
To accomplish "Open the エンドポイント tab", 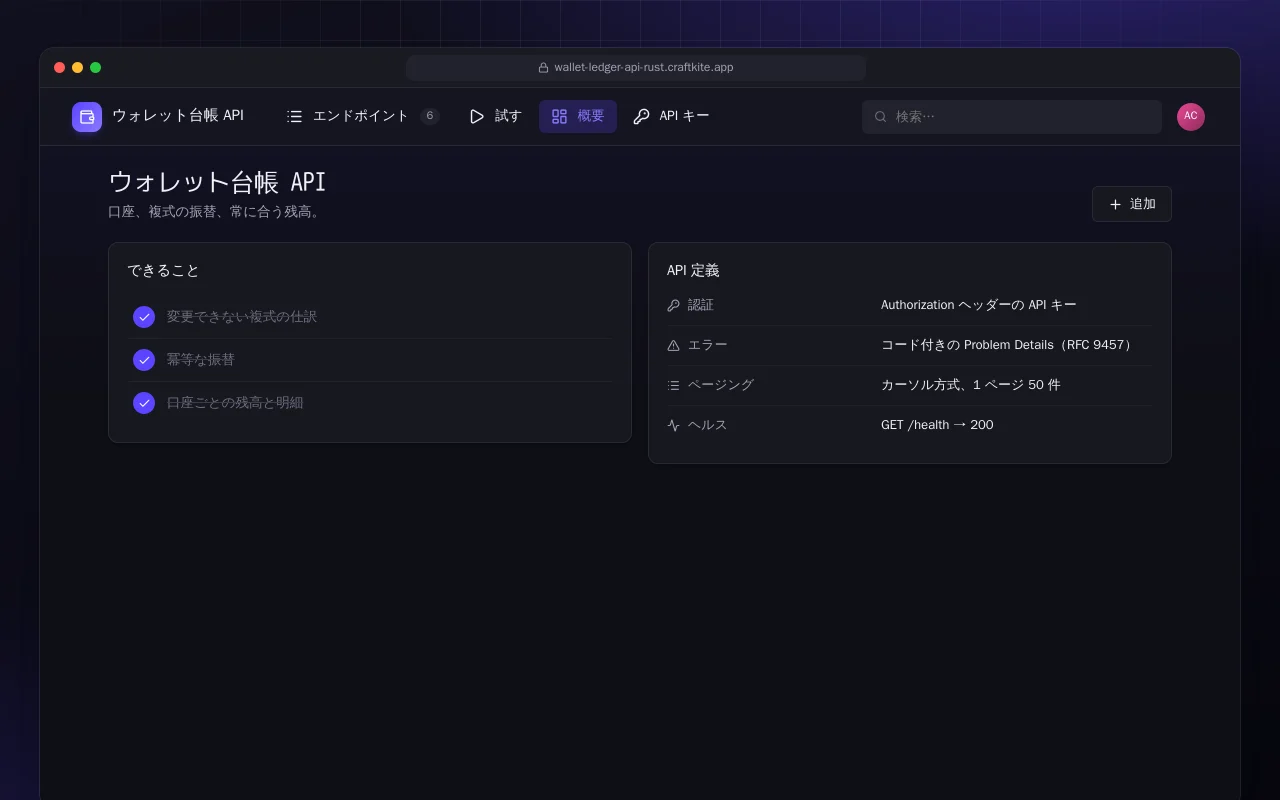I will tap(362, 117).
